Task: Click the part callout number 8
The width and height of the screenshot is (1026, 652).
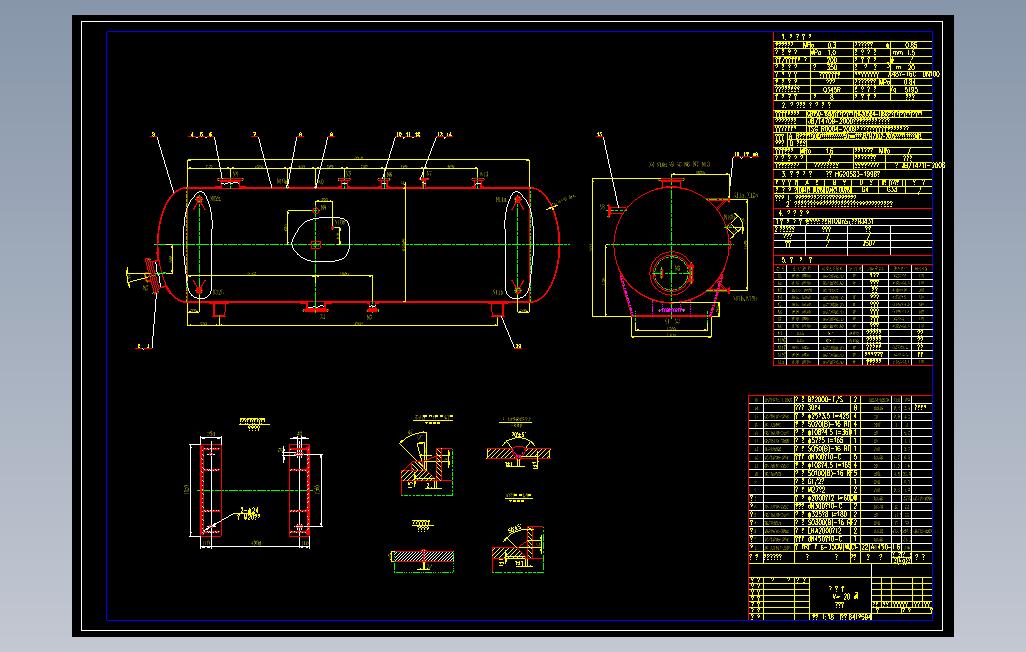Action: click(x=300, y=135)
